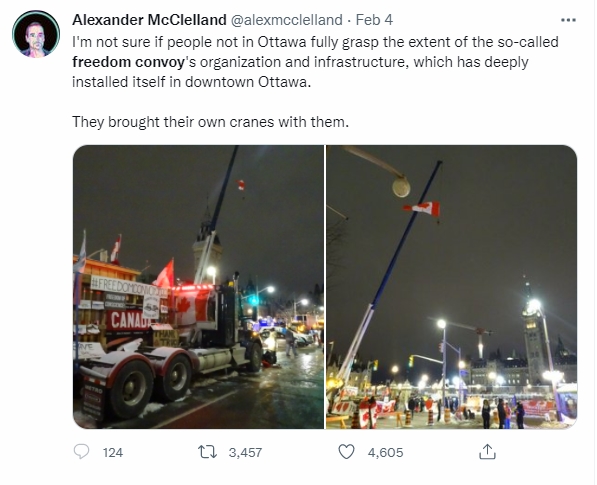Click the Feb 4 timestamp
597x485 pixels.
click(374, 20)
